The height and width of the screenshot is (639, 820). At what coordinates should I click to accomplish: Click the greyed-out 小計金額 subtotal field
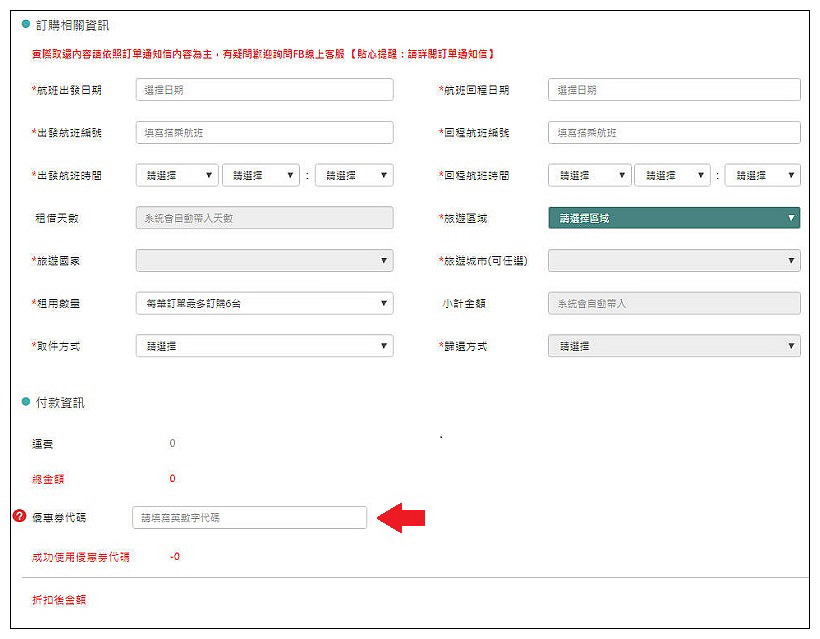pos(673,303)
